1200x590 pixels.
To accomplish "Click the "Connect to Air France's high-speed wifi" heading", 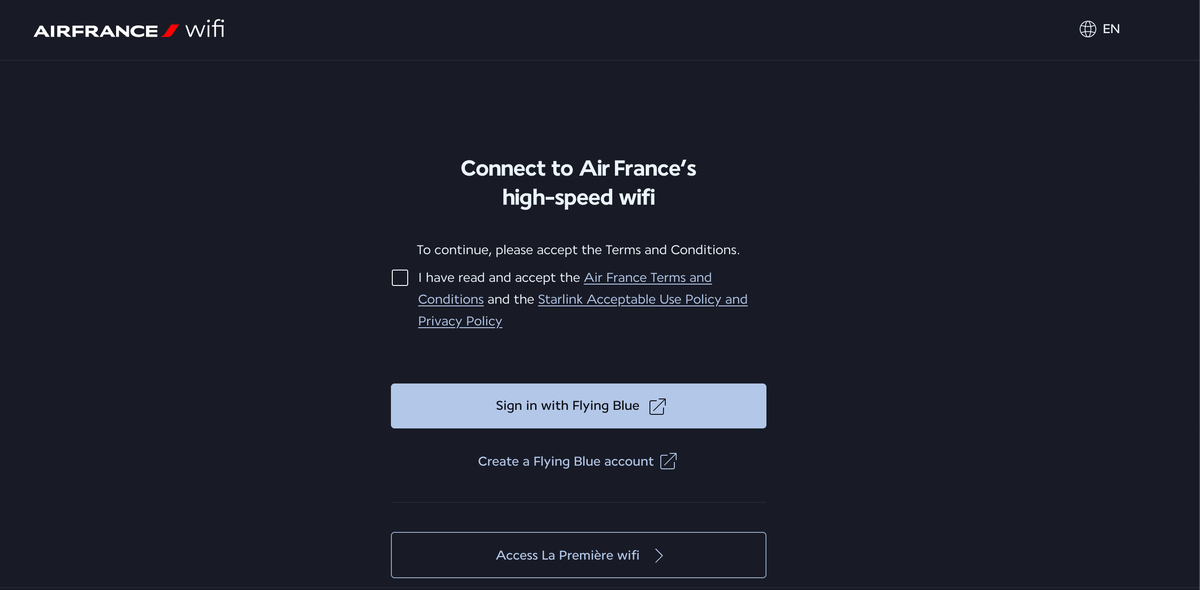I will 578,183.
